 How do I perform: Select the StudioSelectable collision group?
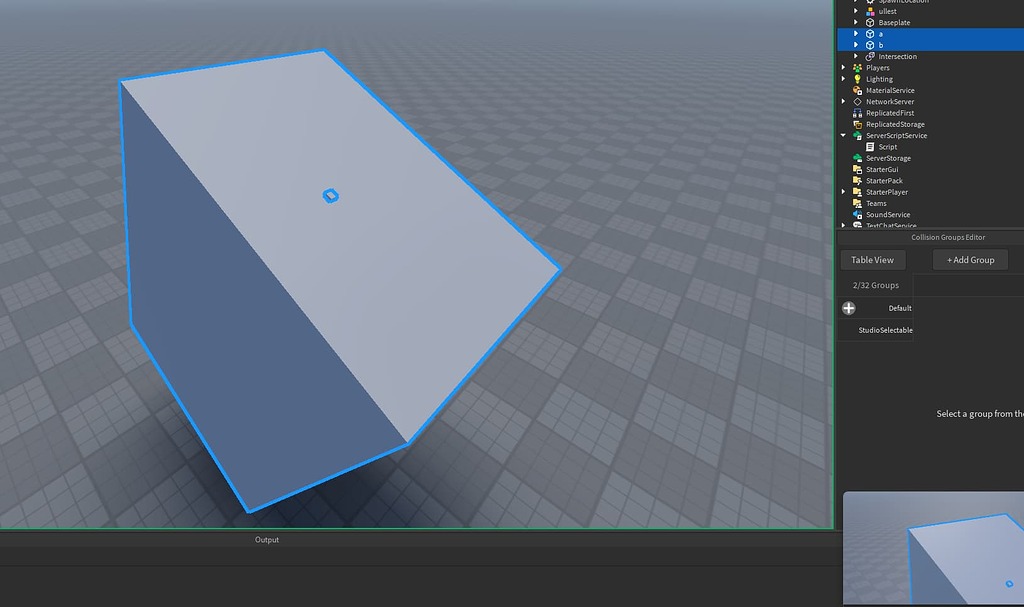(x=886, y=330)
